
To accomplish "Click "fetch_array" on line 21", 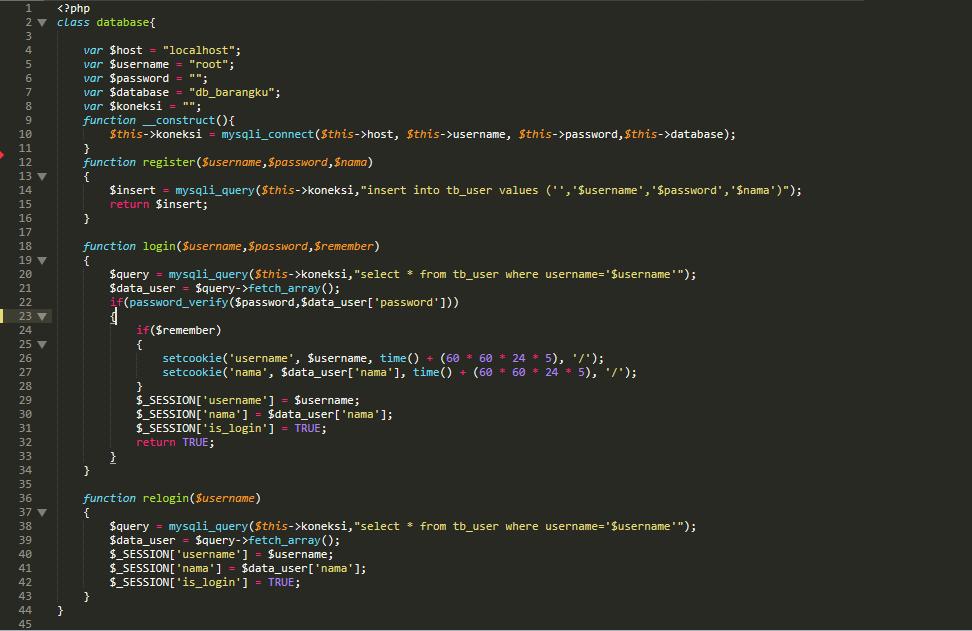I will click(x=285, y=288).
